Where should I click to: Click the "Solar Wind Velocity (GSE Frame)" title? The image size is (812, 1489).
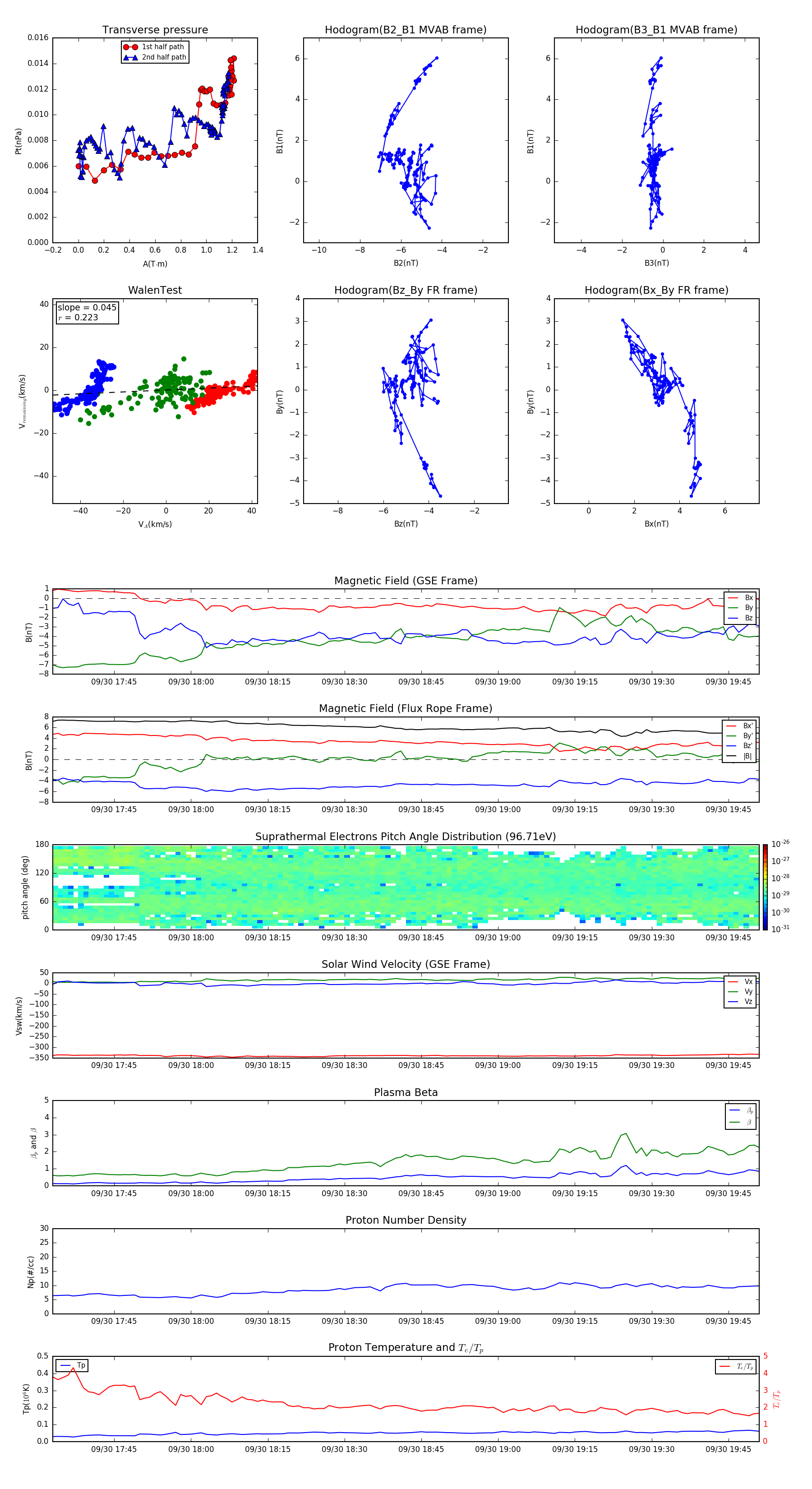pos(406,964)
